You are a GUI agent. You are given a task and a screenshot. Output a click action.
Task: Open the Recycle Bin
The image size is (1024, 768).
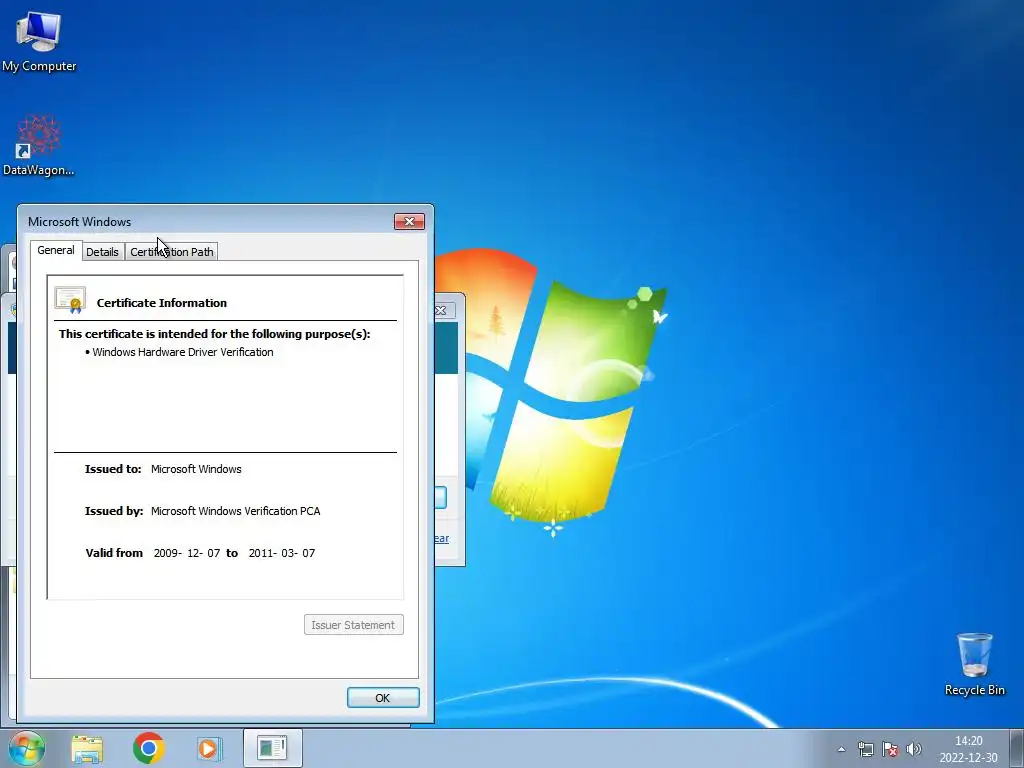coord(974,664)
